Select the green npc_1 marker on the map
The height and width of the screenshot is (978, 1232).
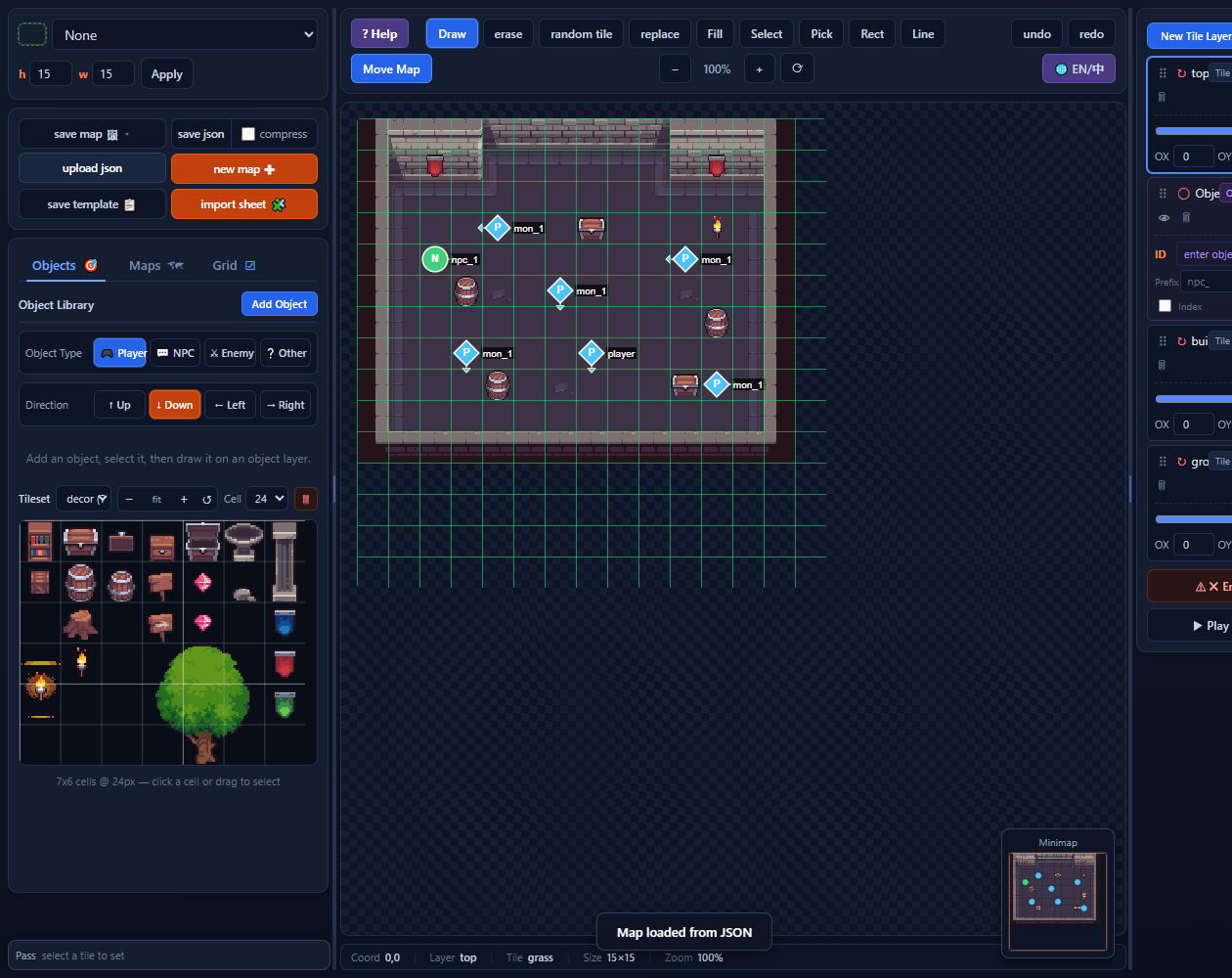click(x=435, y=259)
